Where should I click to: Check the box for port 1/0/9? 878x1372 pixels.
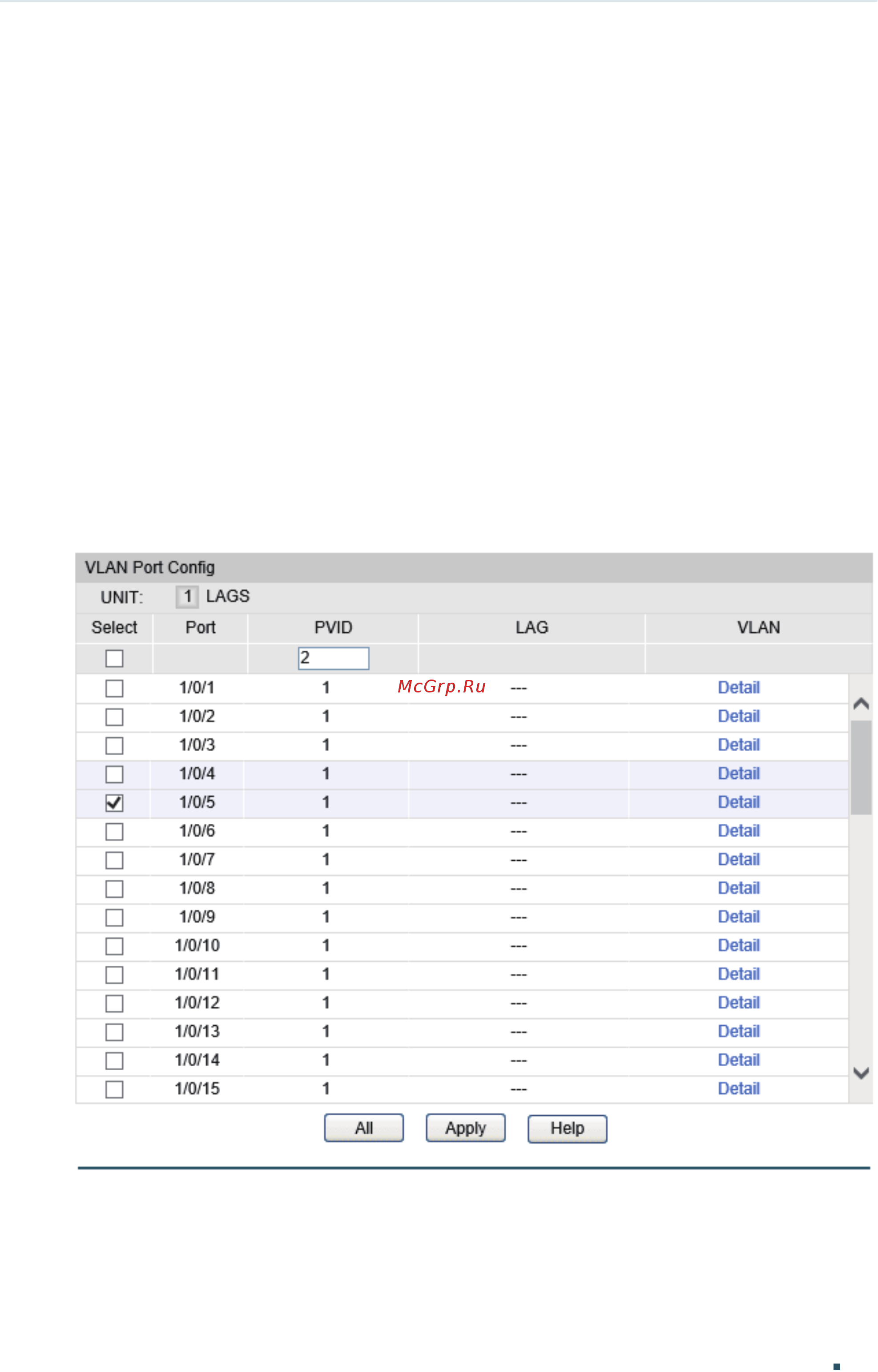point(114,917)
